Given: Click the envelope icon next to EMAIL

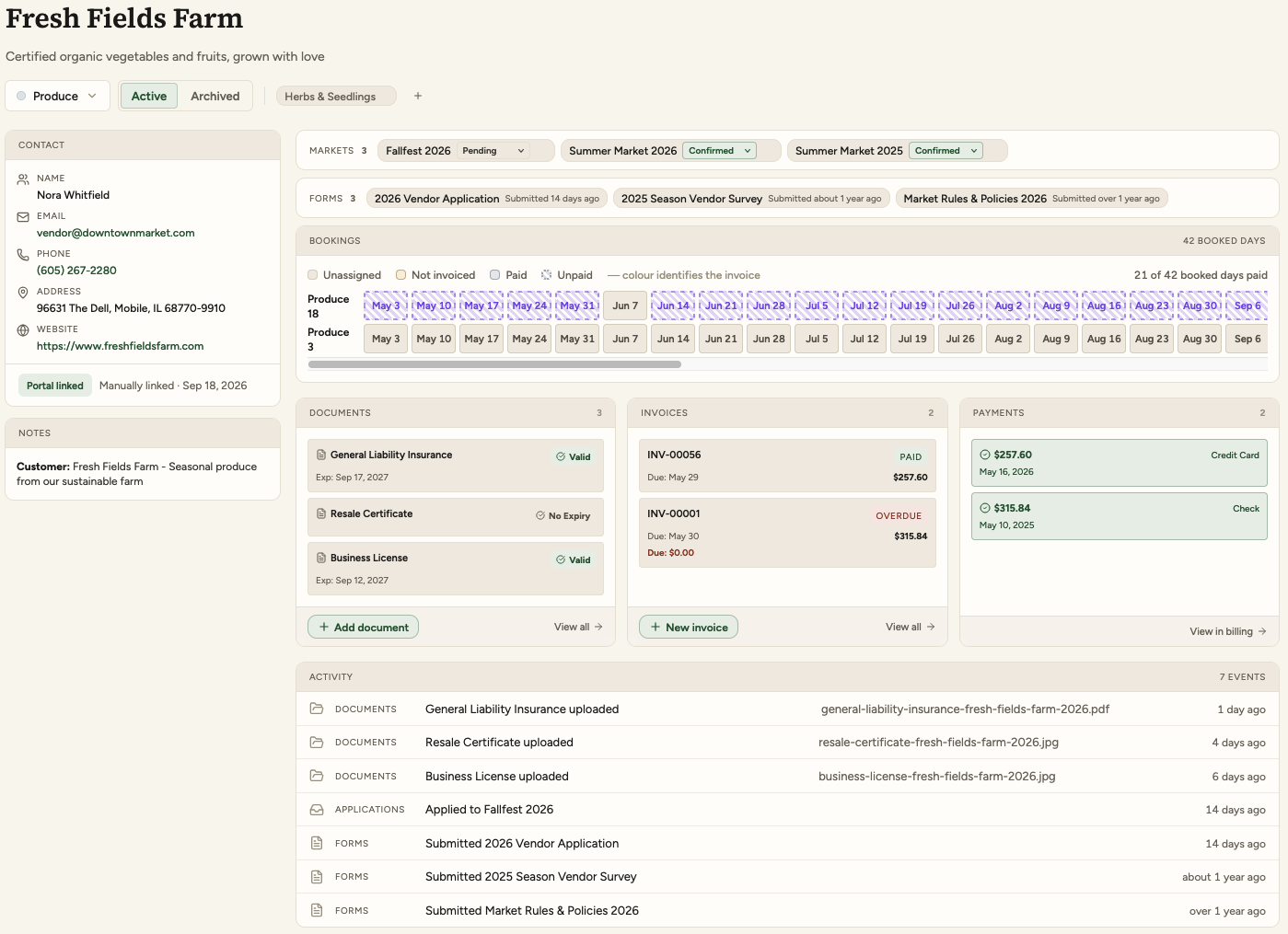Looking at the screenshot, I should click(x=23, y=217).
